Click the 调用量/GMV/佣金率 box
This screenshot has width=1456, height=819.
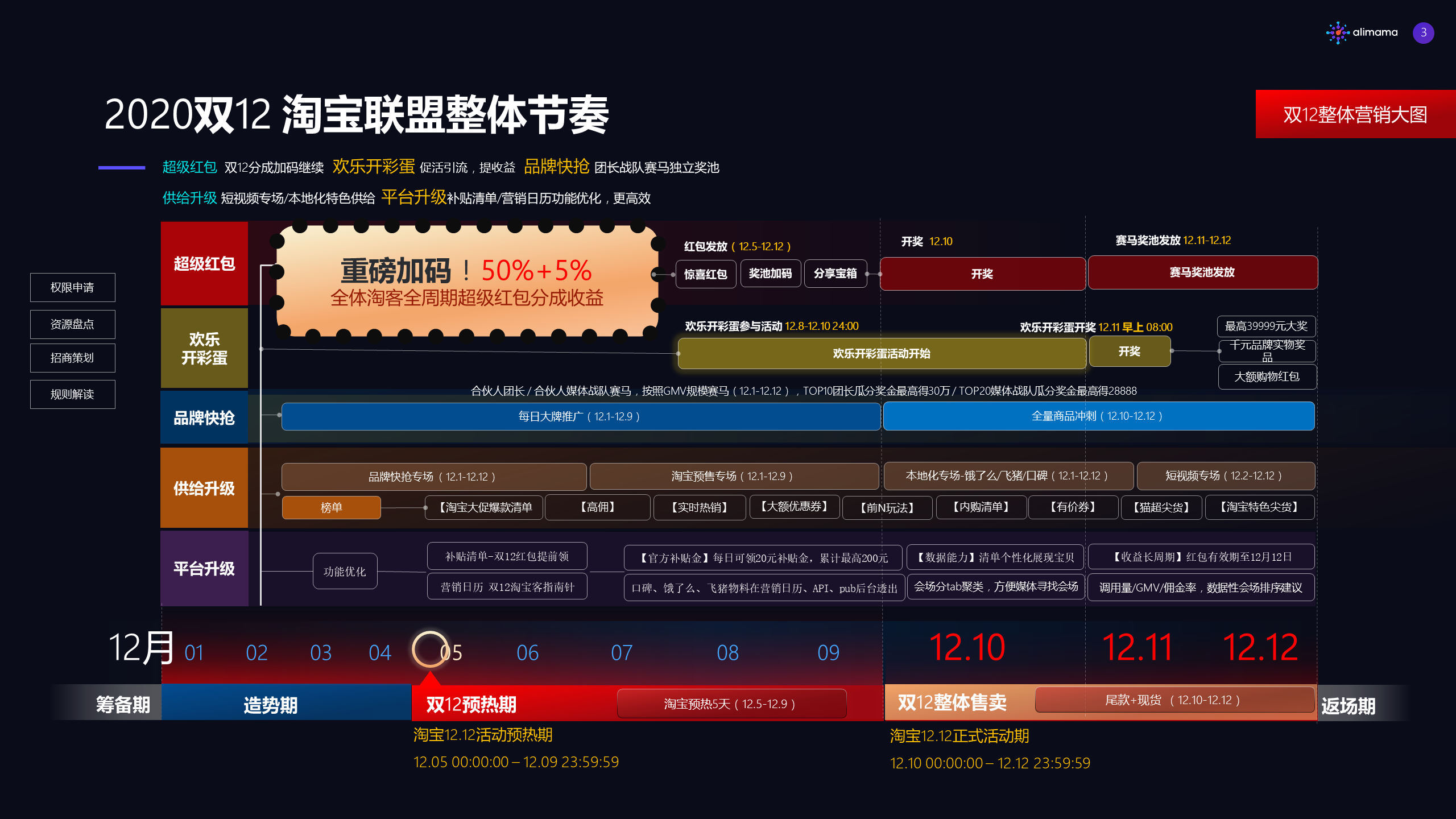pyautogui.click(x=1201, y=588)
